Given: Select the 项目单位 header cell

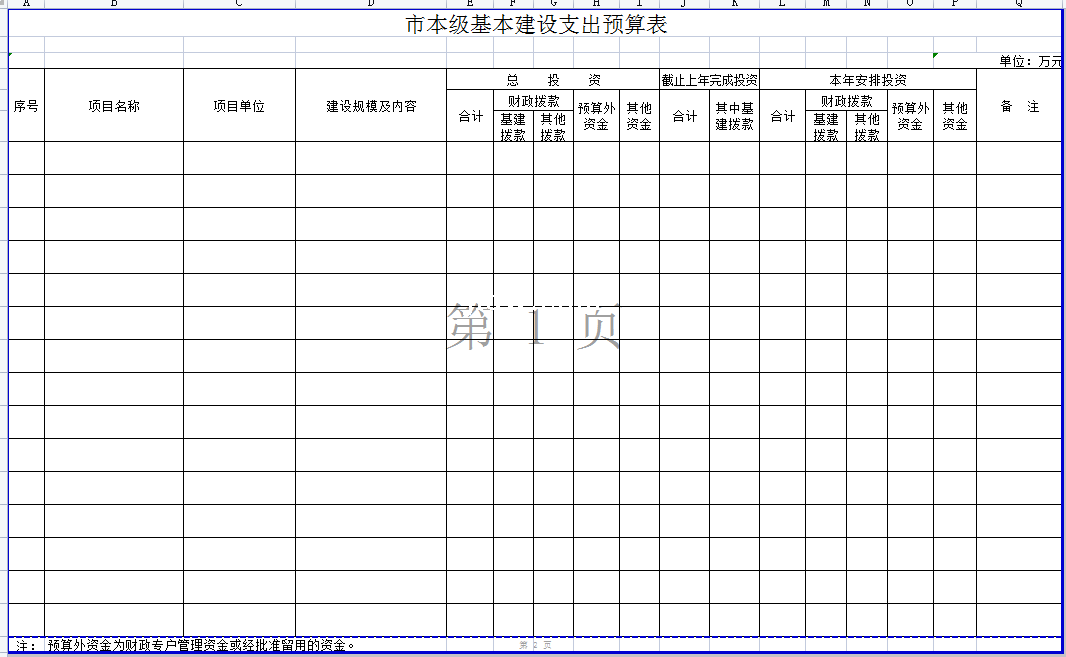Looking at the screenshot, I should (239, 106).
